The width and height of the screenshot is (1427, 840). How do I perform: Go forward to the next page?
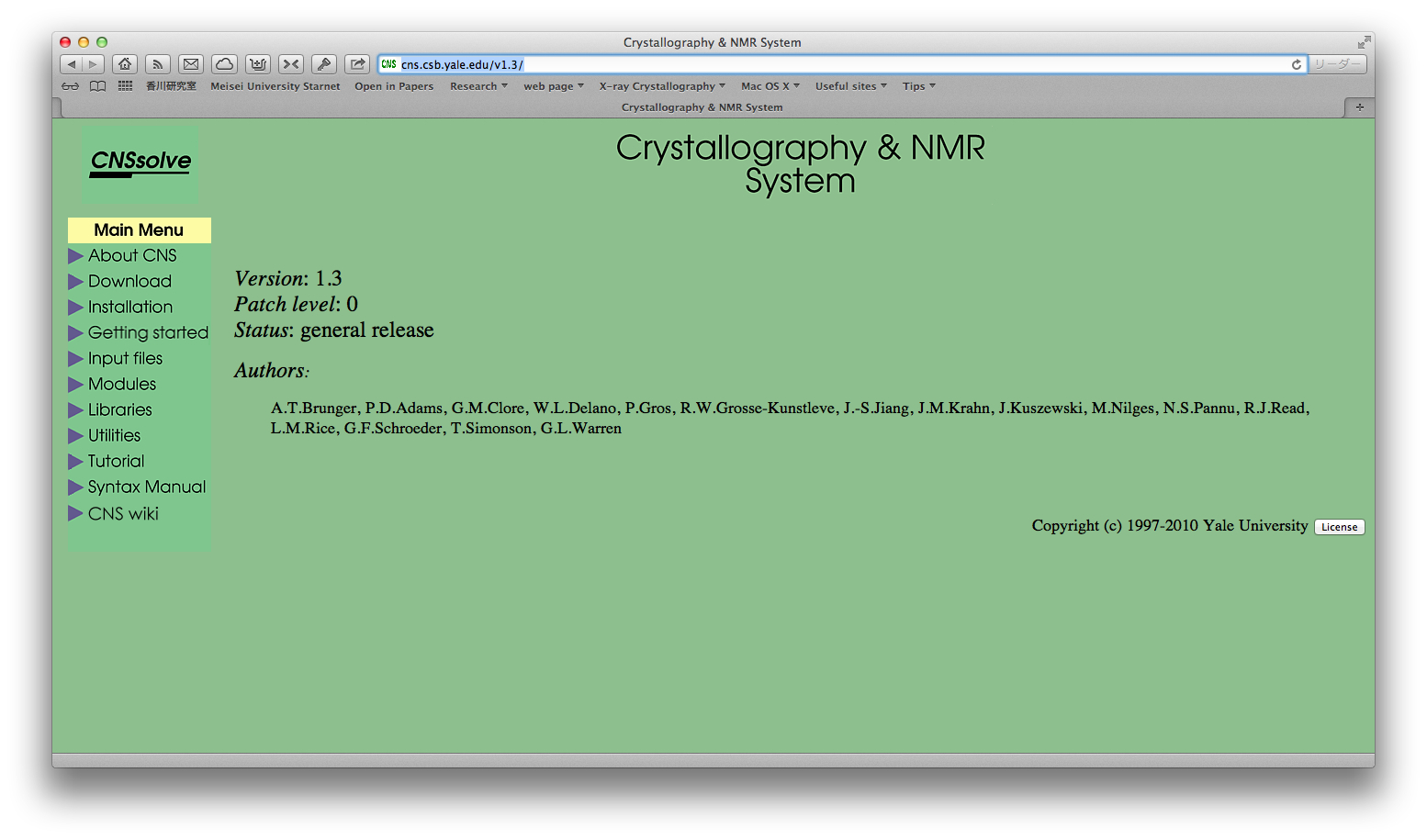click(x=94, y=64)
